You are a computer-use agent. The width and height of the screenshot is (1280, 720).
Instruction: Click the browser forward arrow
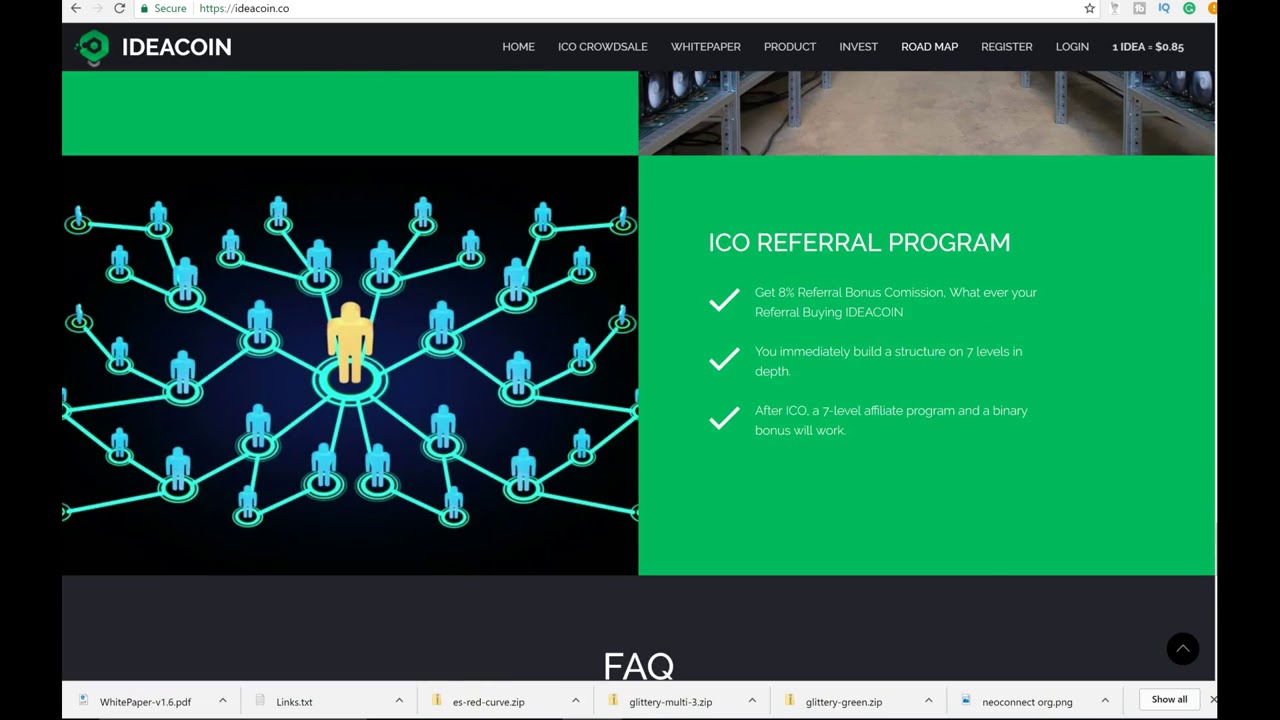point(98,8)
